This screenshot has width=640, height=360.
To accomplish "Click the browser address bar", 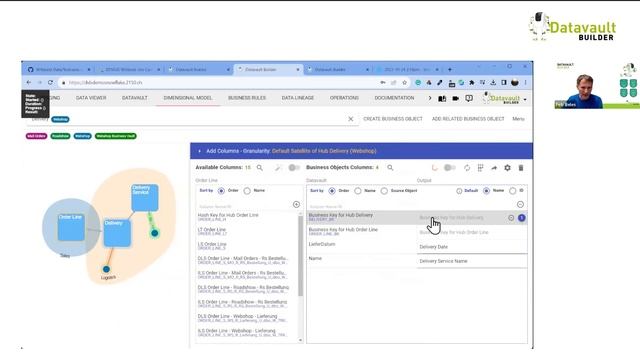I will pyautogui.click(x=220, y=82).
